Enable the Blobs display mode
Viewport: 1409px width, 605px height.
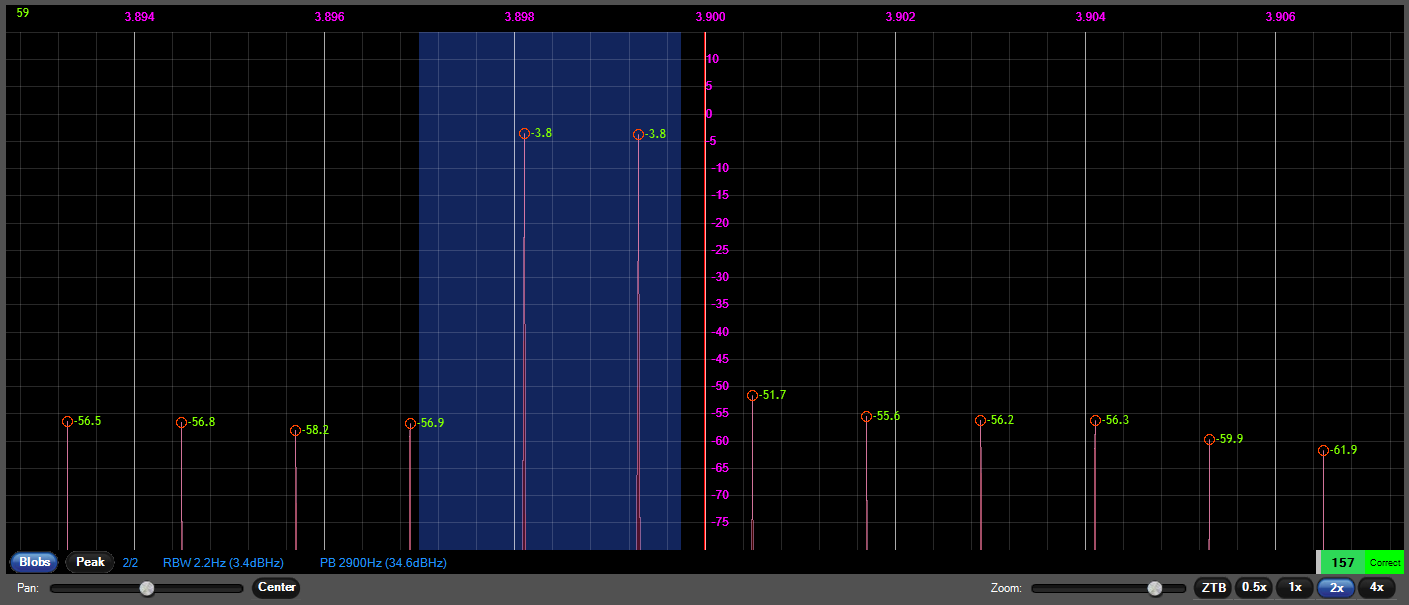pyautogui.click(x=33, y=562)
